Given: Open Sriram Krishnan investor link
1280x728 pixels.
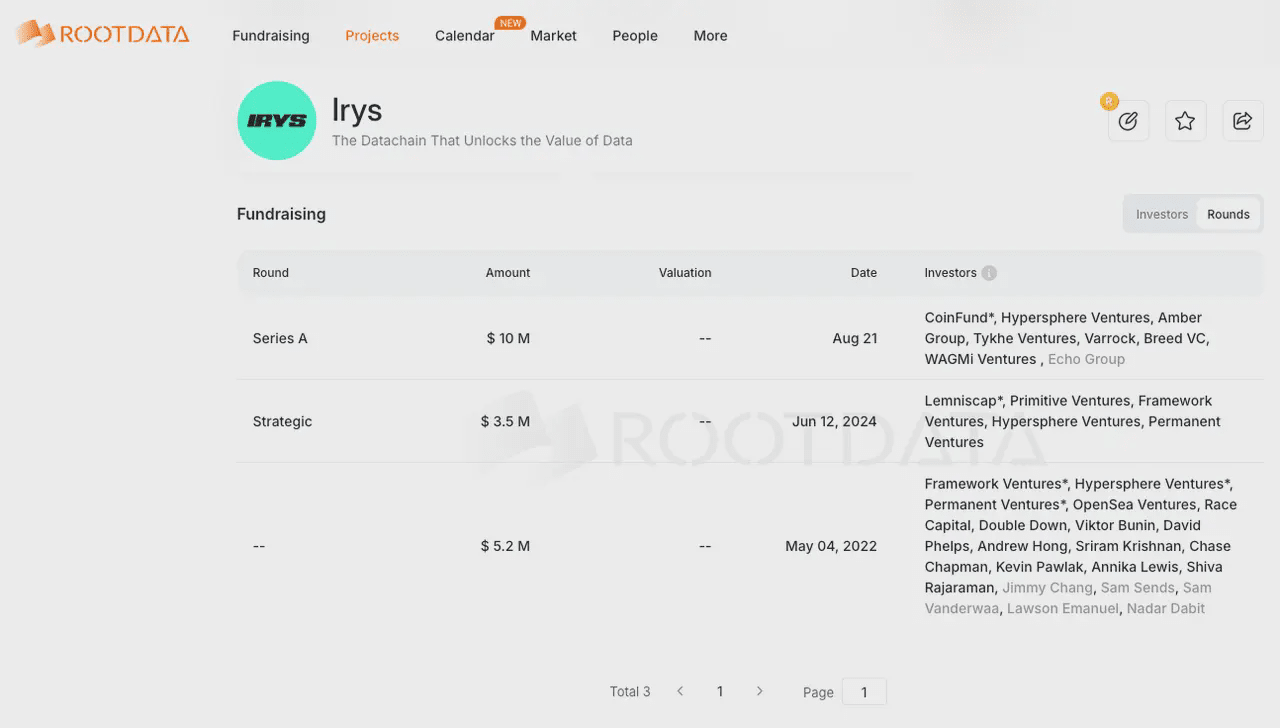Looking at the screenshot, I should point(1128,546).
